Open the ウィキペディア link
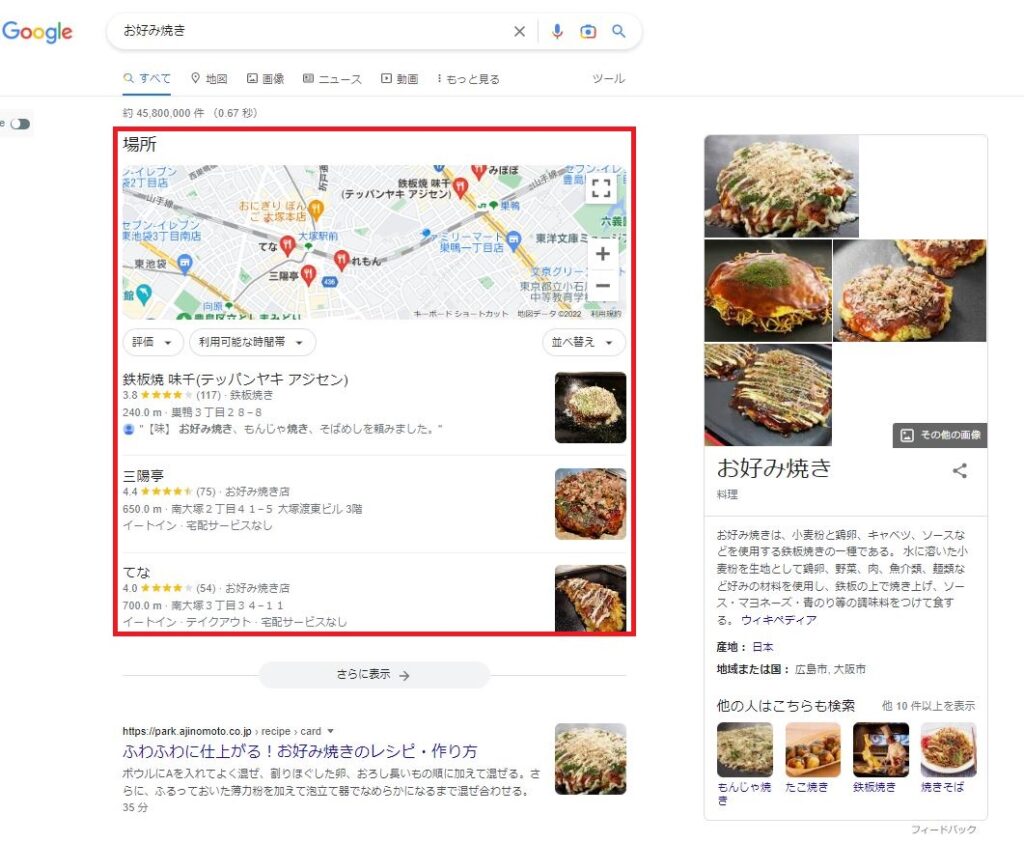The width and height of the screenshot is (1024, 843). [x=778, y=620]
